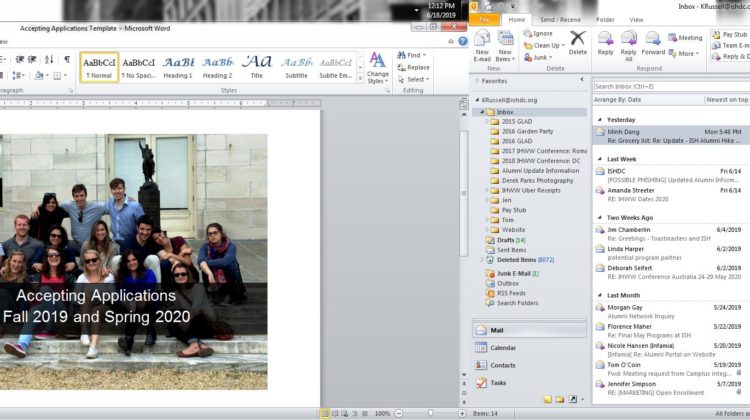Select Print Layout view icon in Word status bar
The image size is (750, 420).
[x=324, y=413]
